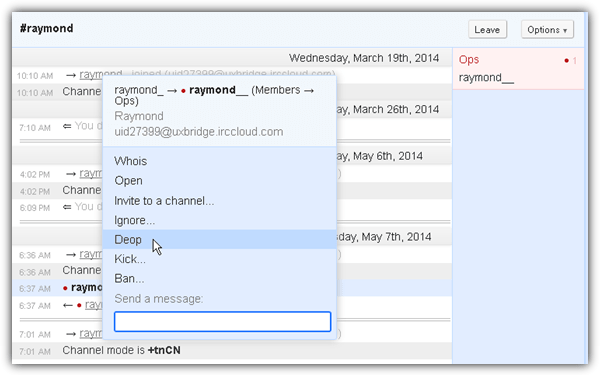The height and width of the screenshot is (375, 600).
Task: Click the uid27399@uxbridge.irccloud.com hostmask text
Action: pos(199,132)
